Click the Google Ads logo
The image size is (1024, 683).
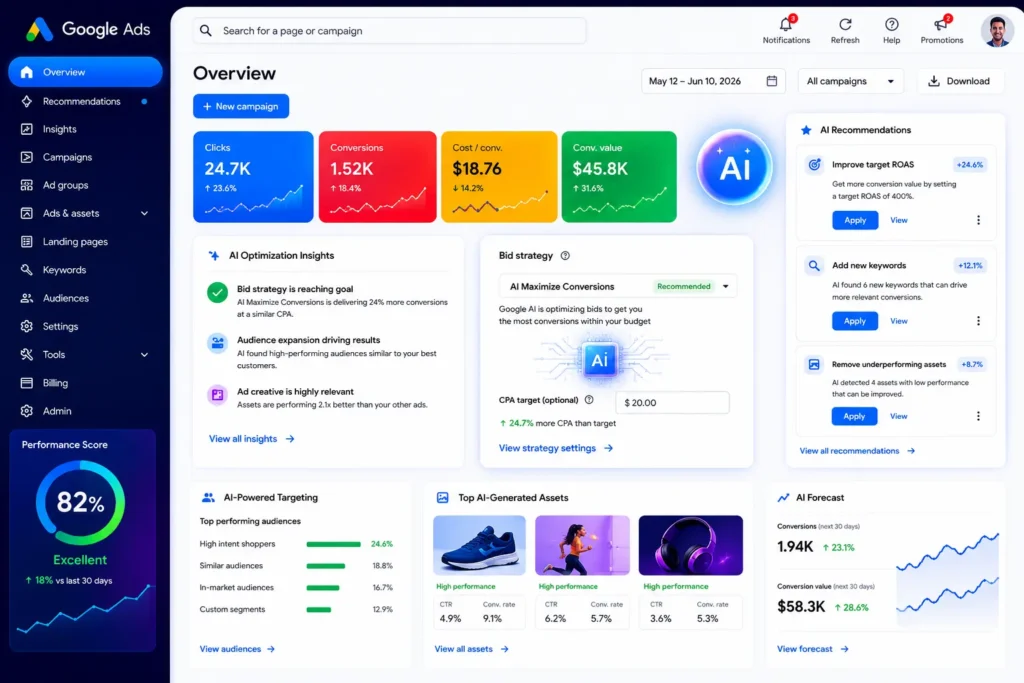tap(88, 29)
